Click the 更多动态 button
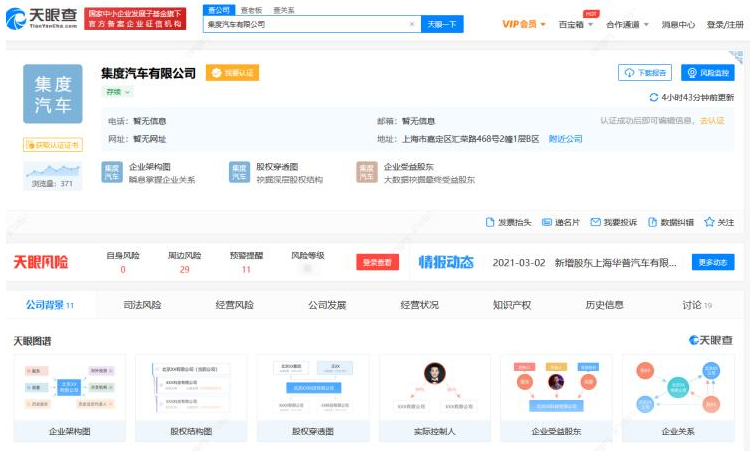 pyautogui.click(x=713, y=262)
